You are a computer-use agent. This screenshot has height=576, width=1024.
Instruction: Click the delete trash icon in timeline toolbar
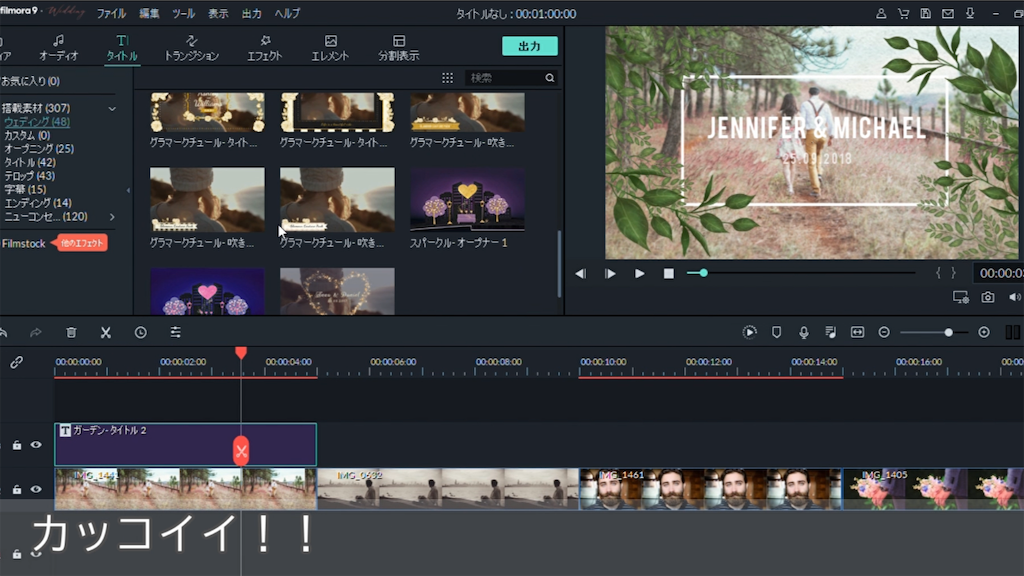coord(71,332)
